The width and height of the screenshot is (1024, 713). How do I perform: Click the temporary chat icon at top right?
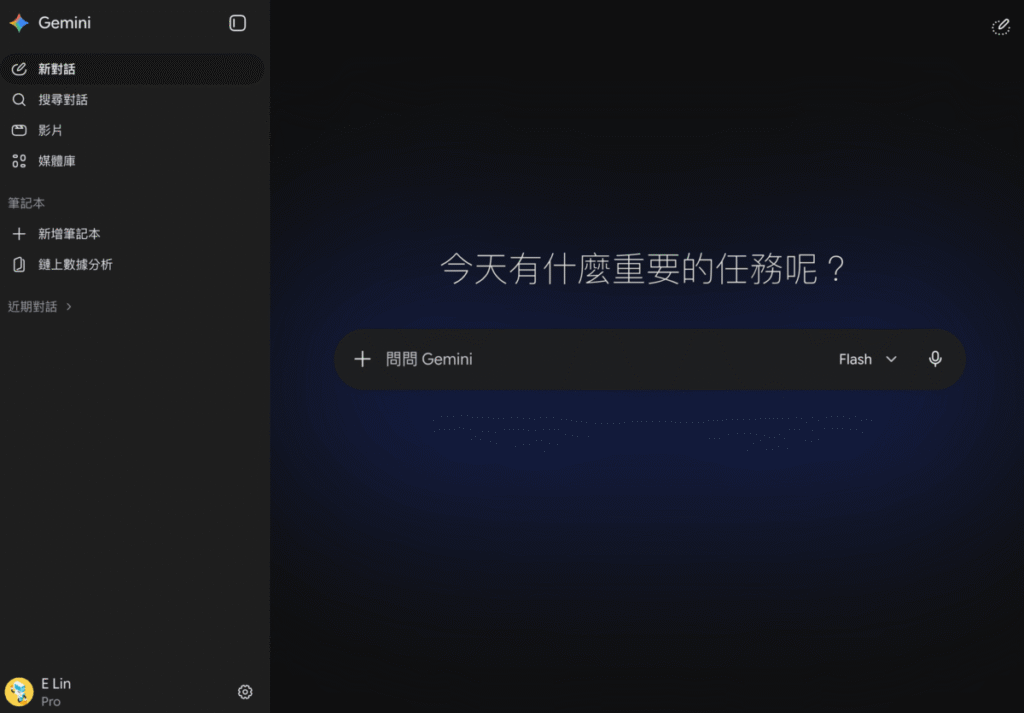(1000, 27)
